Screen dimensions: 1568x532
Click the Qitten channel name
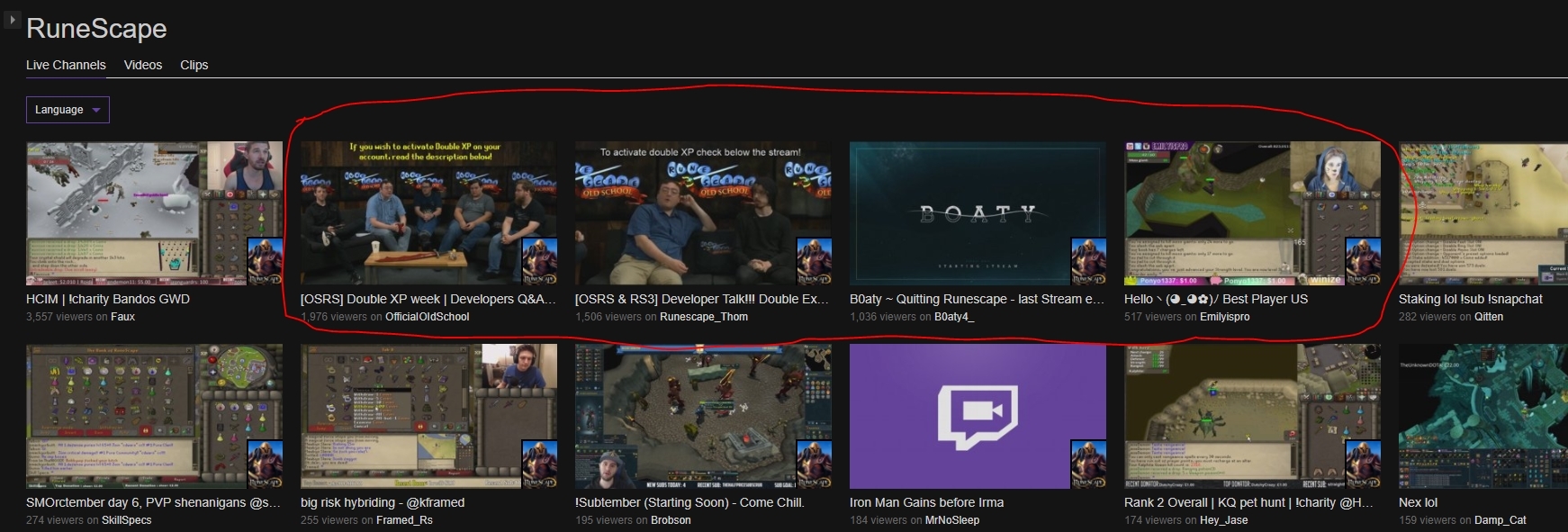coord(1488,317)
